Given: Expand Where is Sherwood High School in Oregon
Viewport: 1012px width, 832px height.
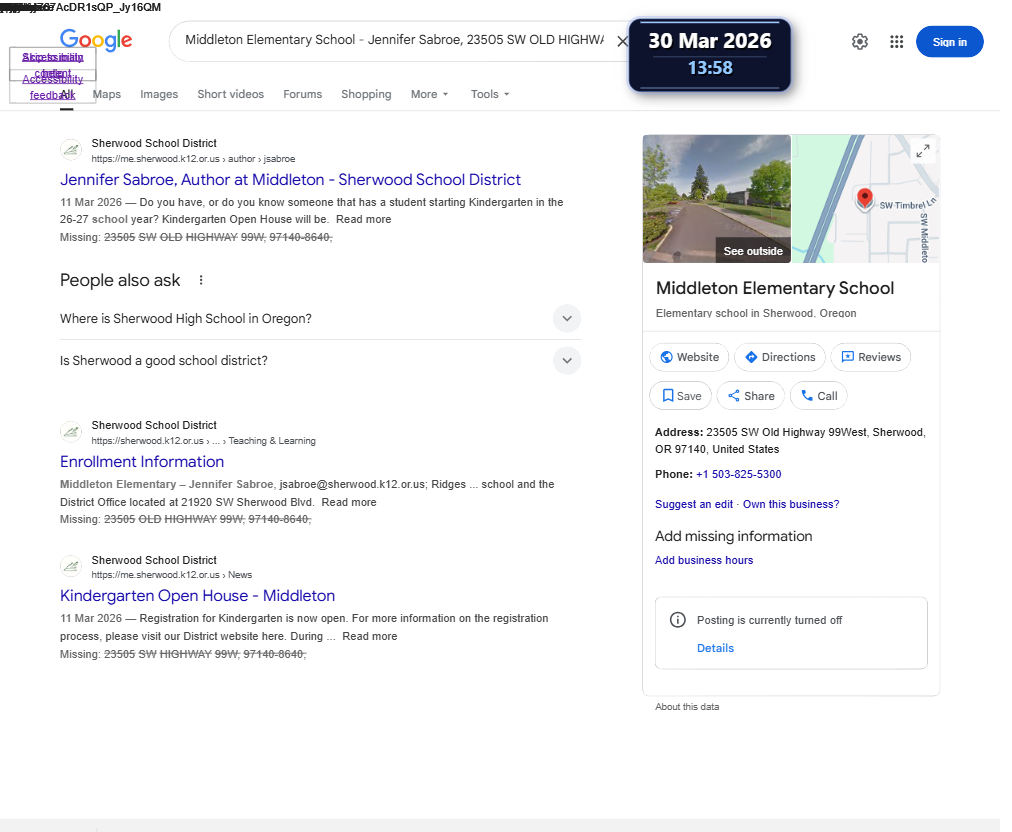Looking at the screenshot, I should point(320,319).
